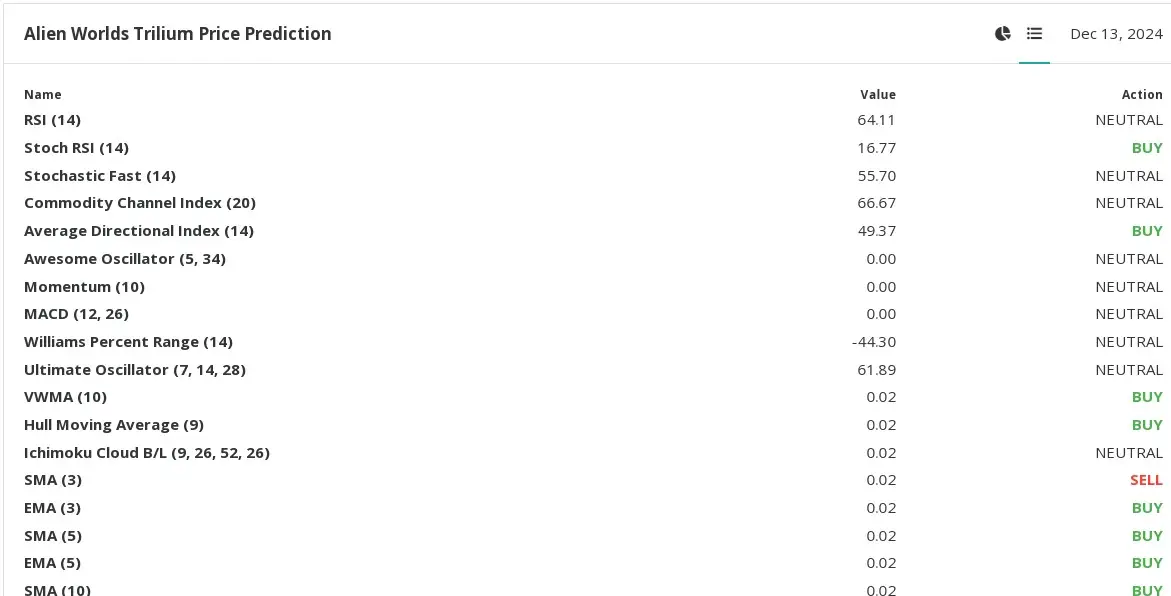Click the Alien Worlds Trilium Price Prediction heading
The height and width of the screenshot is (596, 1171).
[x=178, y=34]
